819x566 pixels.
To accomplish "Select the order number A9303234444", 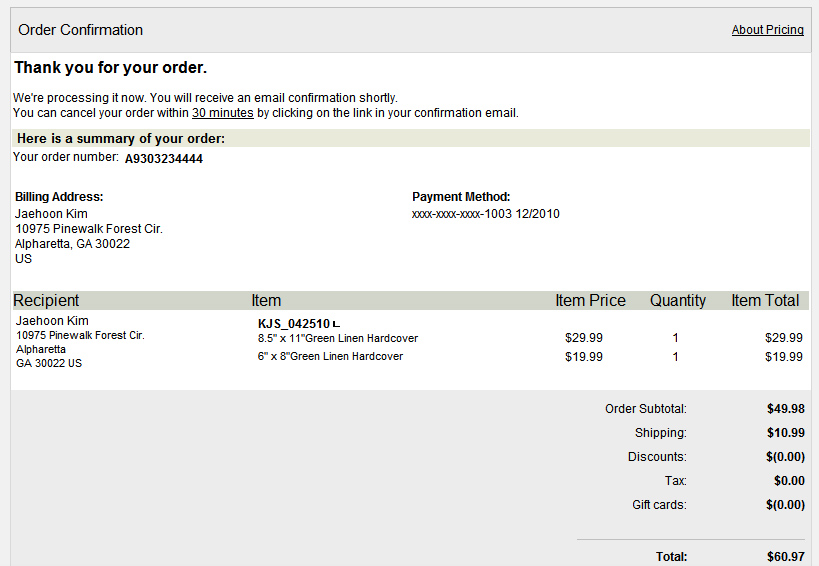I will click(x=164, y=159).
